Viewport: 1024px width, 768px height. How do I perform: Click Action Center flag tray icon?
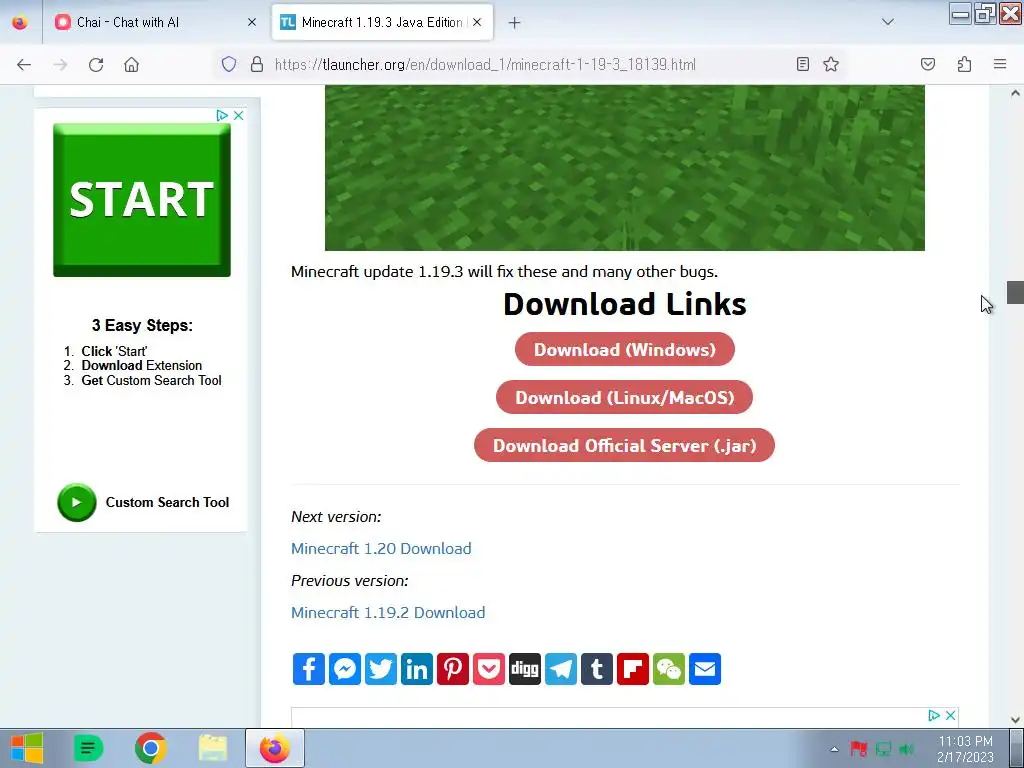coord(859,749)
